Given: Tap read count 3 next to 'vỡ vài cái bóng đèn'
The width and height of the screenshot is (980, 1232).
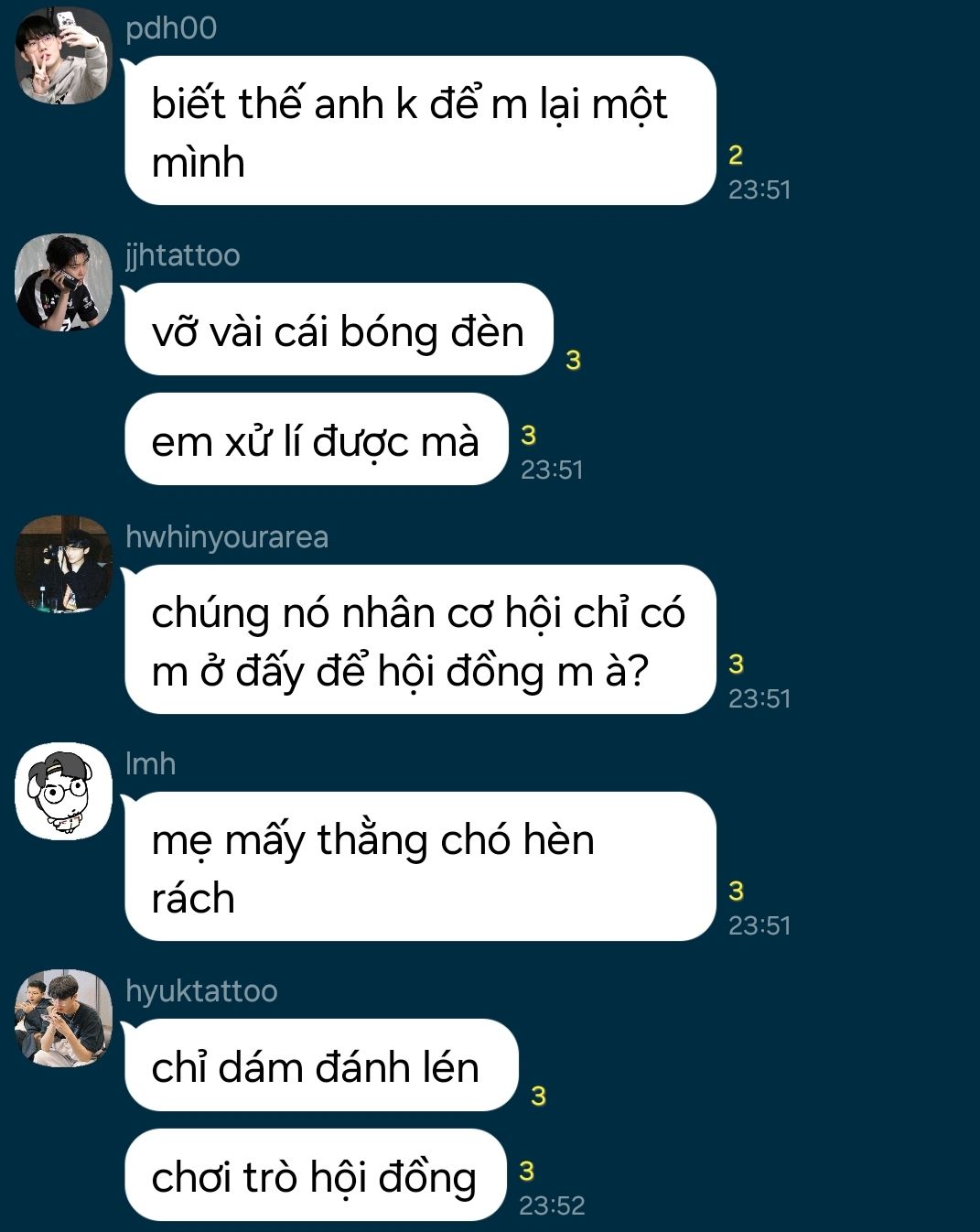Looking at the screenshot, I should click(x=574, y=361).
